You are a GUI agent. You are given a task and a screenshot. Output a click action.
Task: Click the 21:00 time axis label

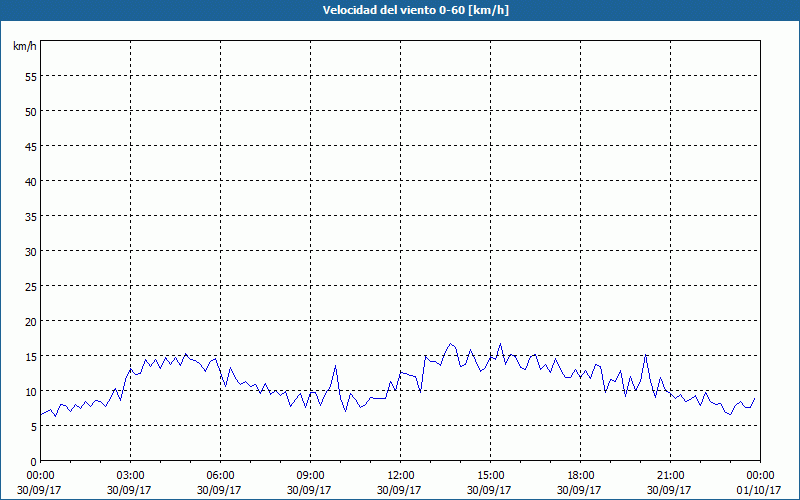670,476
